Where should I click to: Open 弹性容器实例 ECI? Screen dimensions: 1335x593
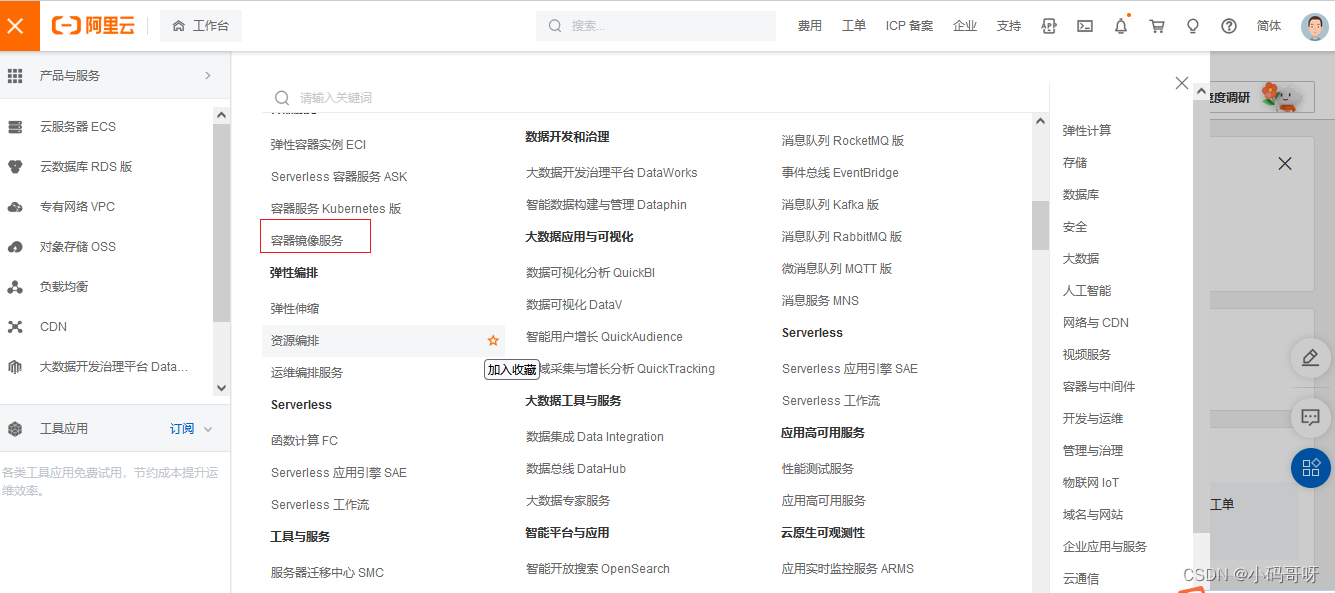coord(318,145)
